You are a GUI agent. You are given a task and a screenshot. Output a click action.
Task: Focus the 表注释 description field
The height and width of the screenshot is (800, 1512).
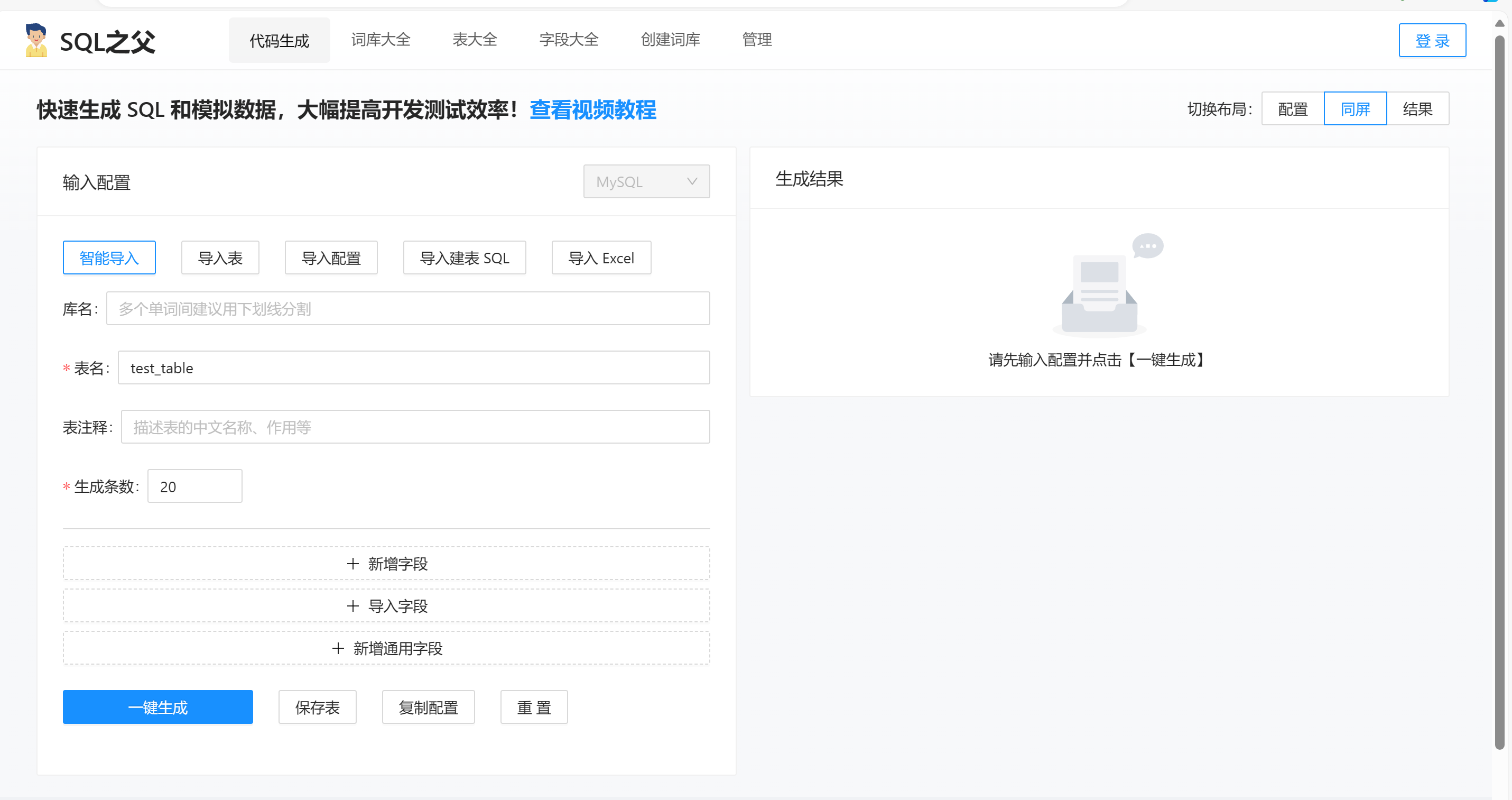pyautogui.click(x=415, y=427)
